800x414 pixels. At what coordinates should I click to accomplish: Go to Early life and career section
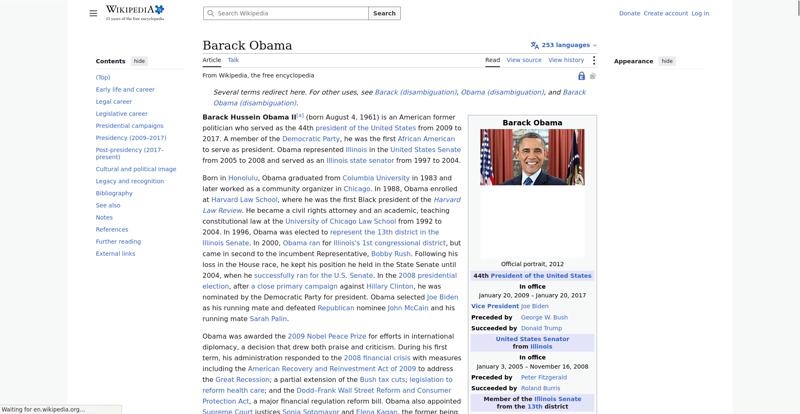(x=125, y=90)
